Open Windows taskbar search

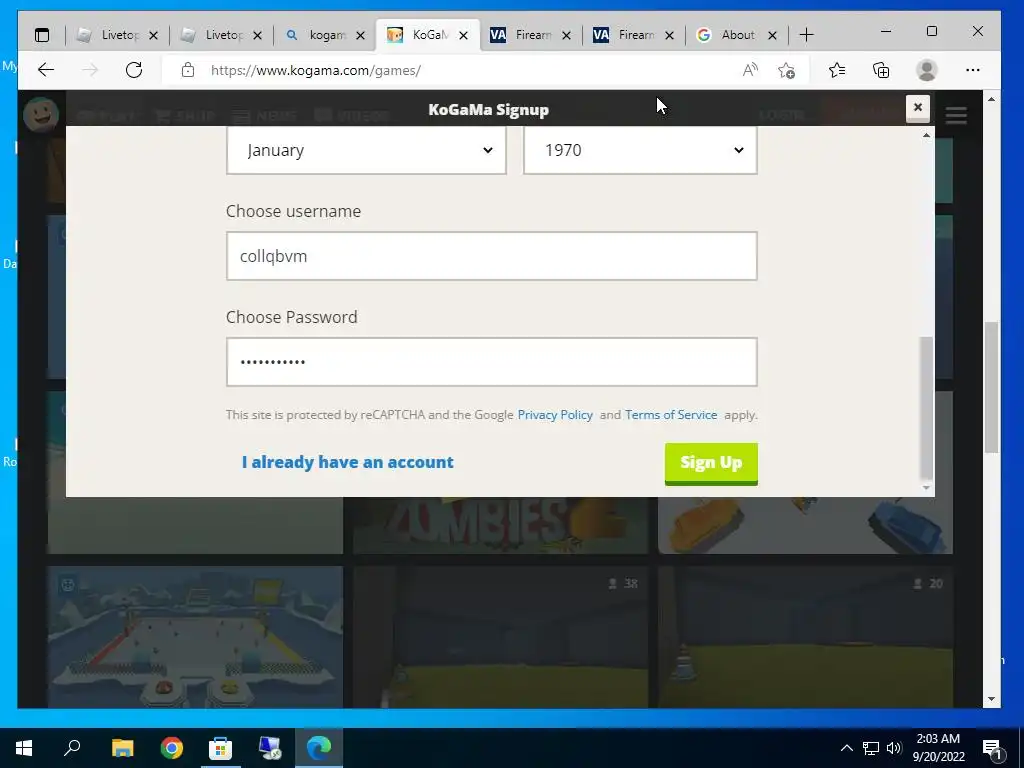[x=72, y=747]
